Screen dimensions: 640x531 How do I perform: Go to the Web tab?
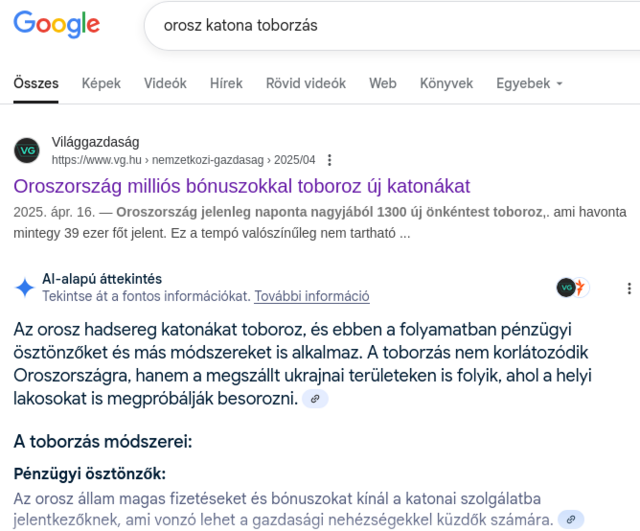[383, 83]
